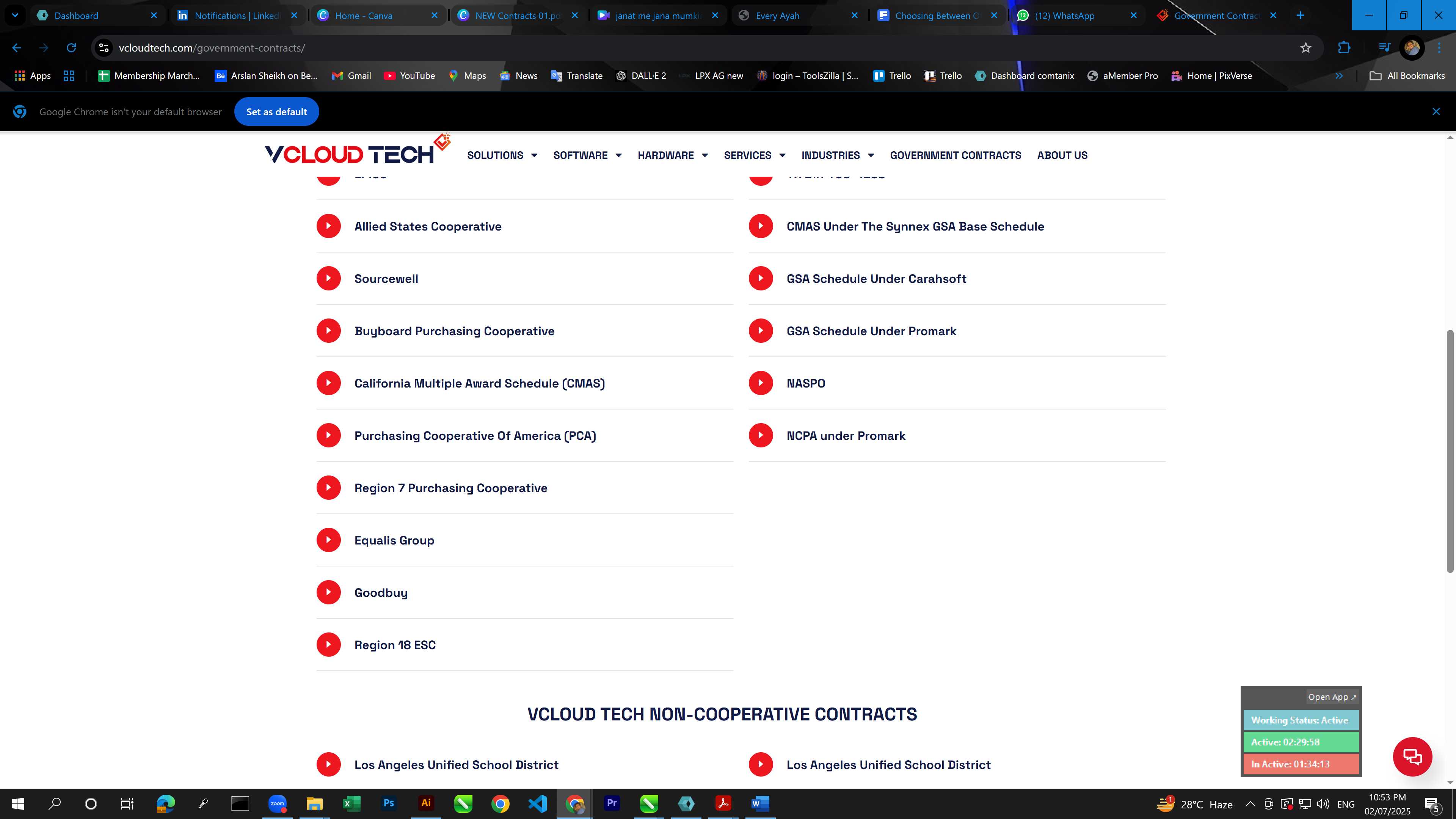Open Adobe Illustrator from the taskbar
This screenshot has width=1456, height=819.
click(x=425, y=803)
